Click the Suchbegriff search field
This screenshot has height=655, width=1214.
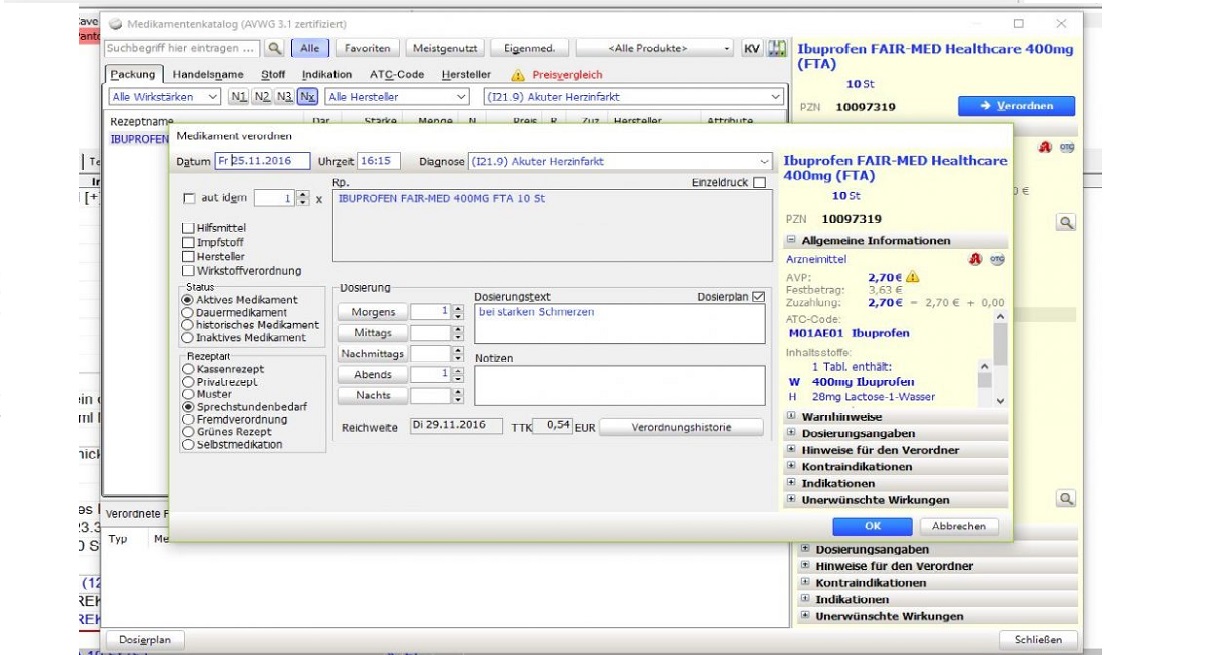pos(182,48)
